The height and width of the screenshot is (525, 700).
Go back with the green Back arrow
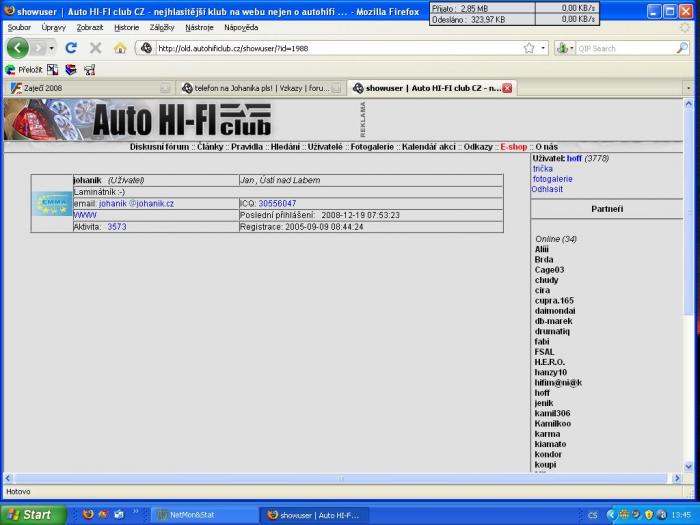point(18,48)
